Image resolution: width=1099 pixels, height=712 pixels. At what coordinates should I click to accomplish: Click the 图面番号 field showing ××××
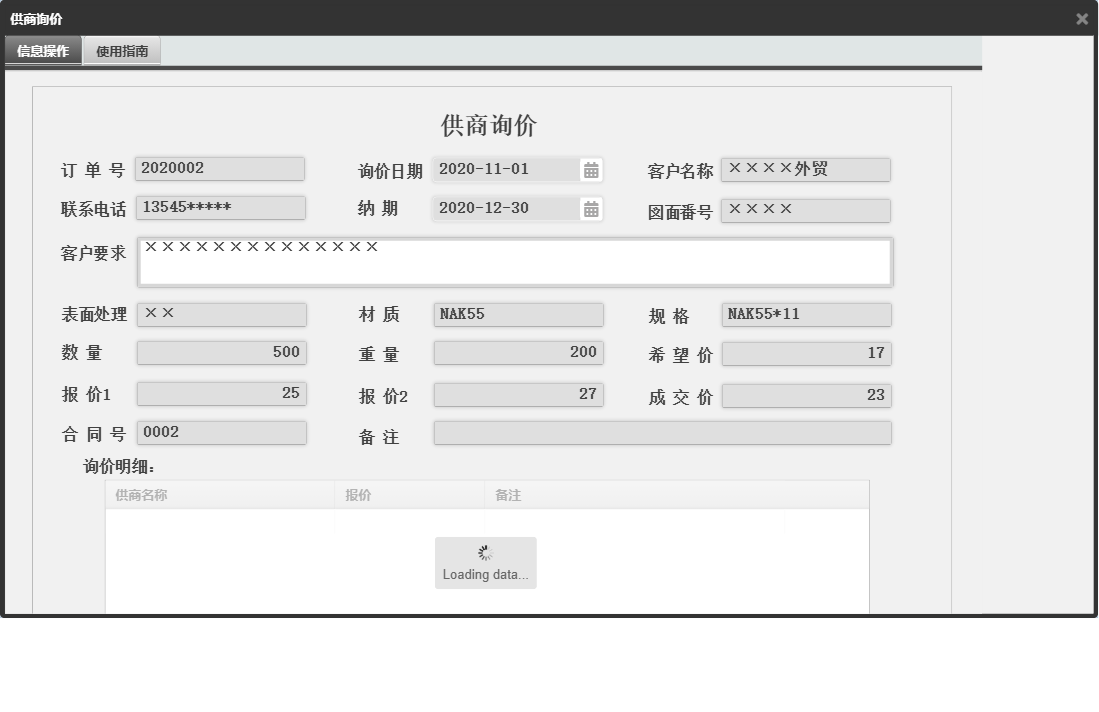[x=806, y=210]
